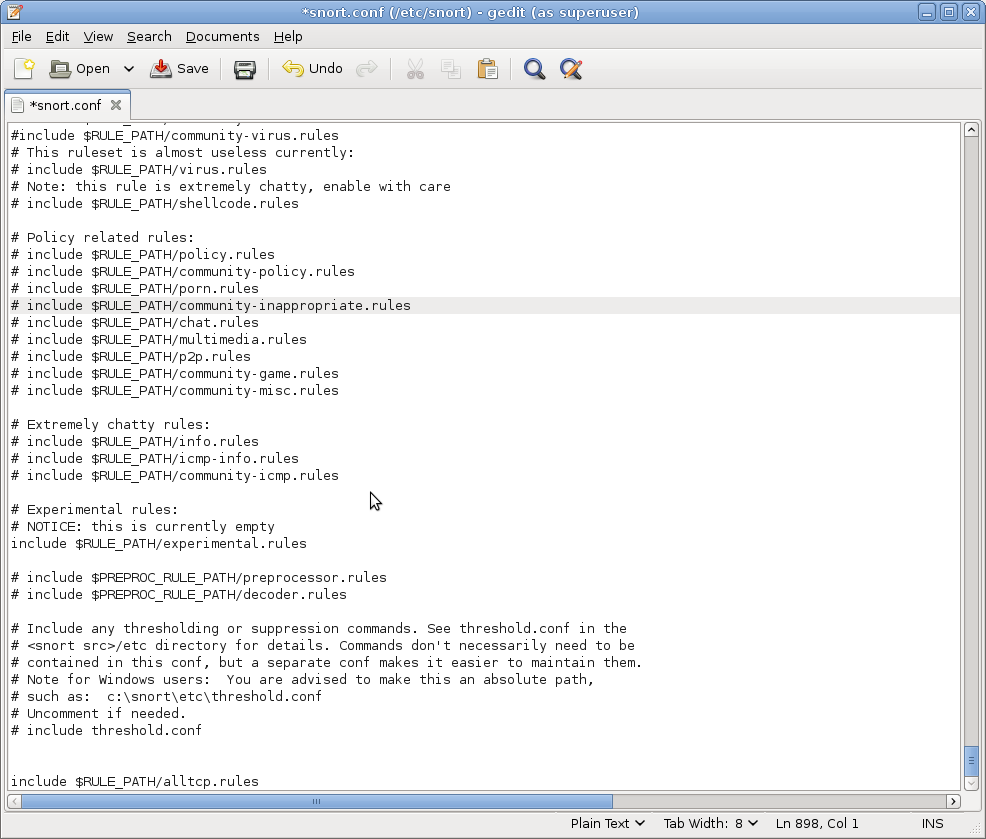Click the shellcode.rules include line
Viewport: 986px width, 839px height.
pyautogui.click(x=155, y=204)
